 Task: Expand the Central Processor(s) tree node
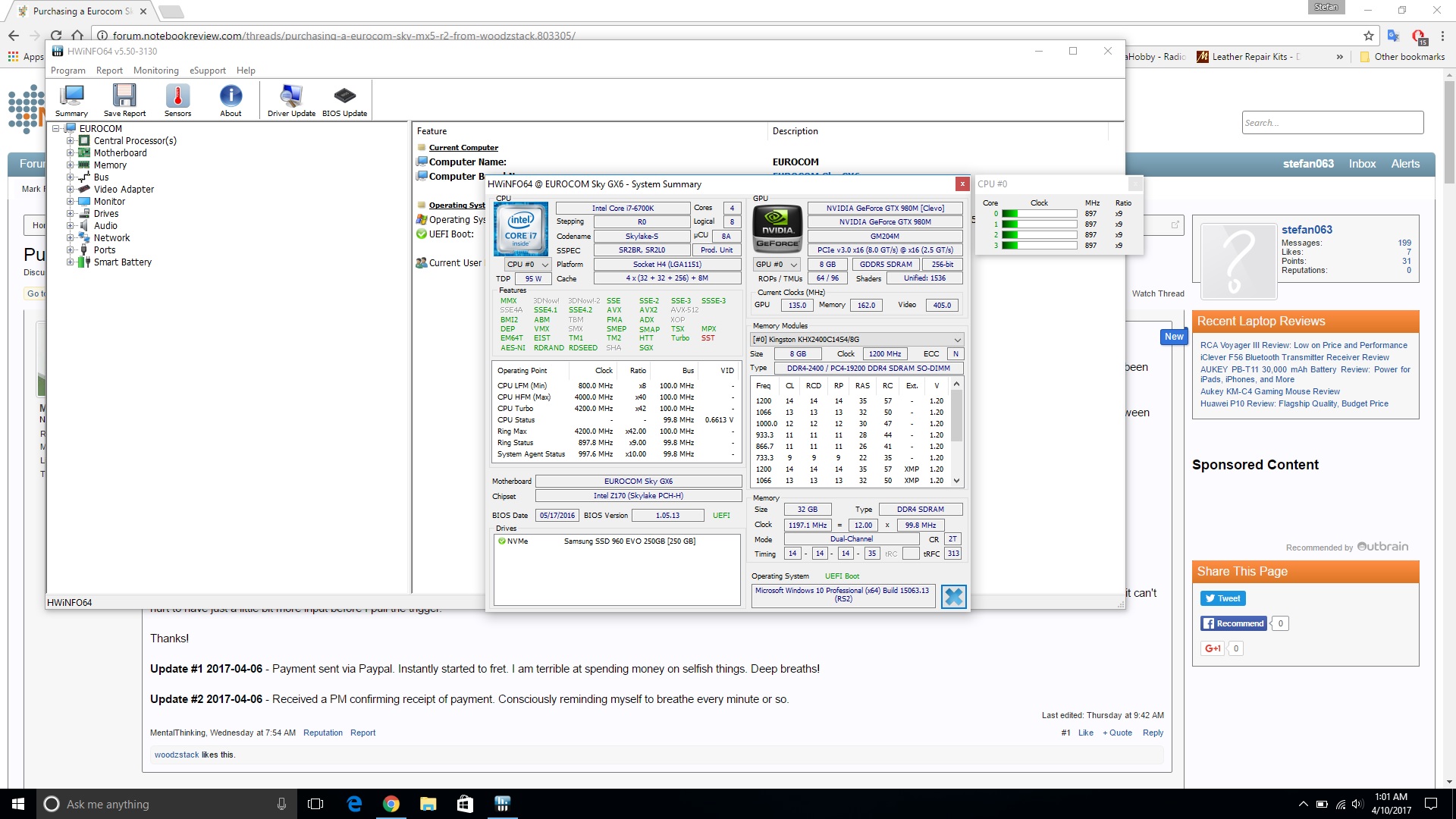click(70, 140)
